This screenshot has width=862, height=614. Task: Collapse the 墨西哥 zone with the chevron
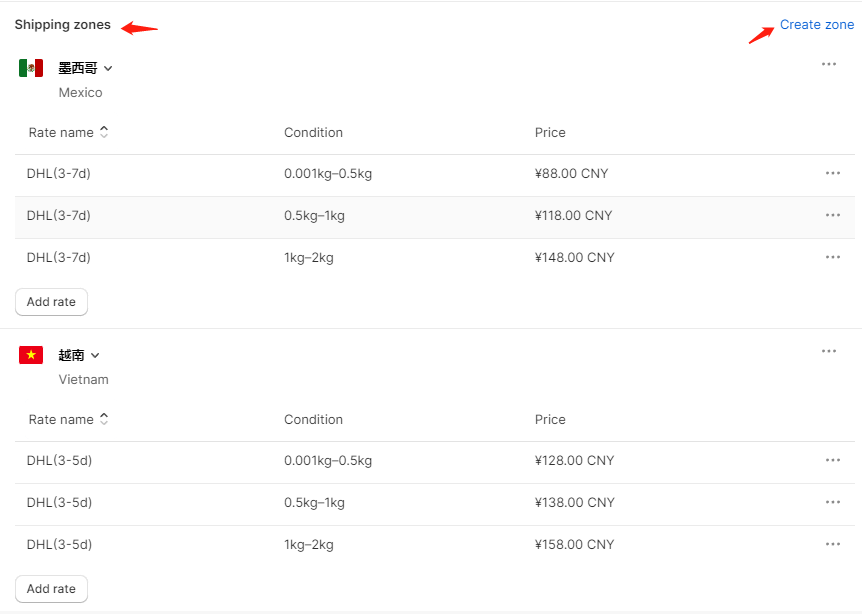coord(108,69)
